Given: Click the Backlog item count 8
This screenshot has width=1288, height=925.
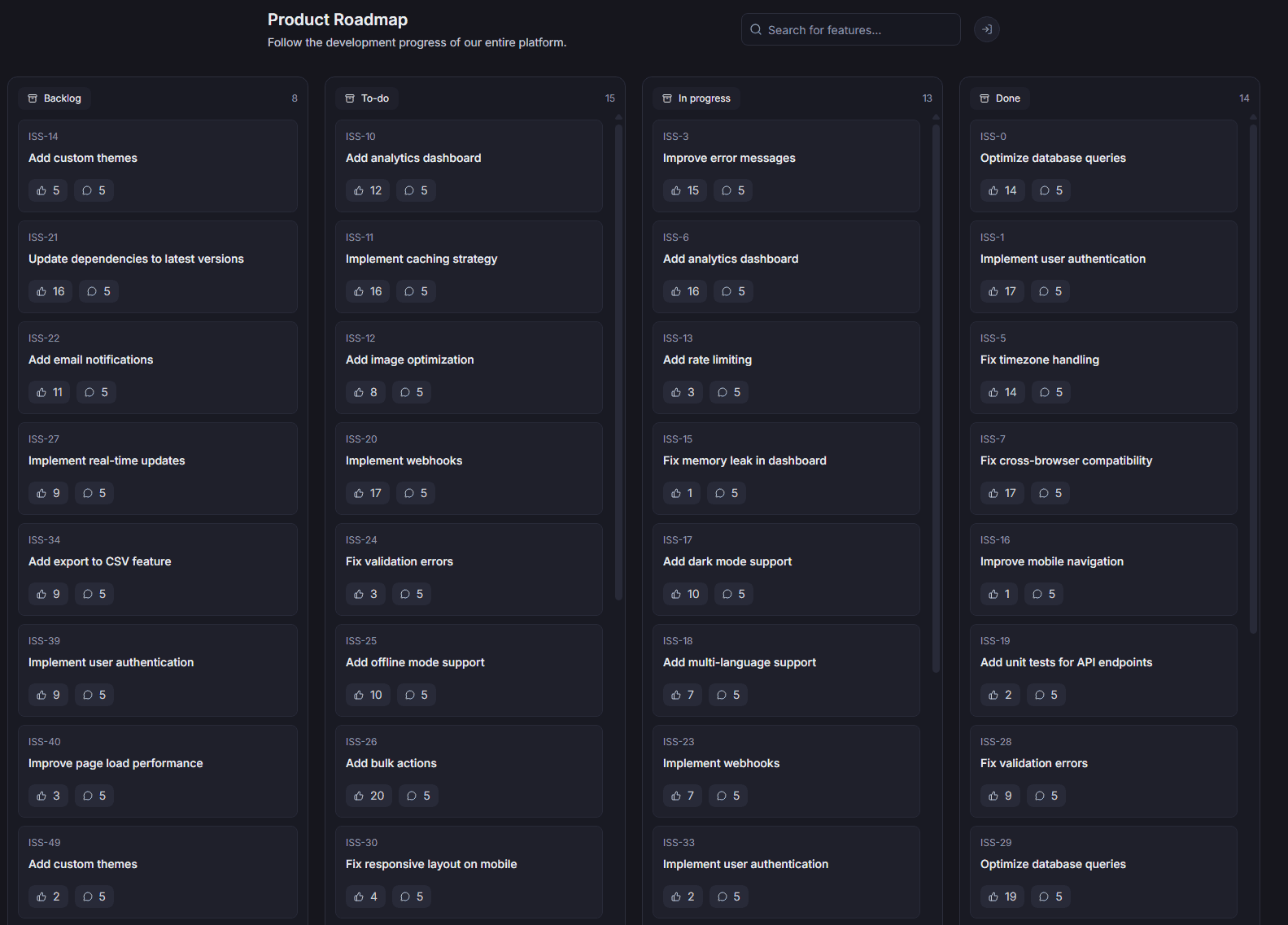Looking at the screenshot, I should point(295,98).
